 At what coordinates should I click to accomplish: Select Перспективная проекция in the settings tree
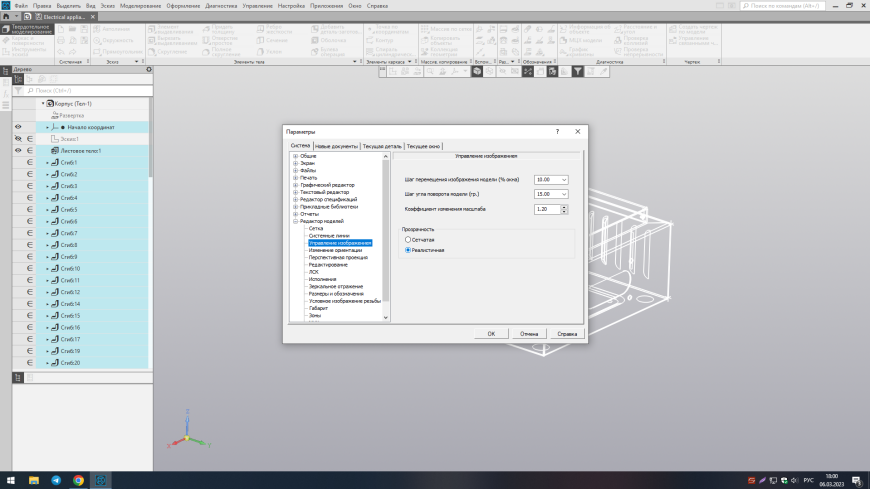(336, 257)
